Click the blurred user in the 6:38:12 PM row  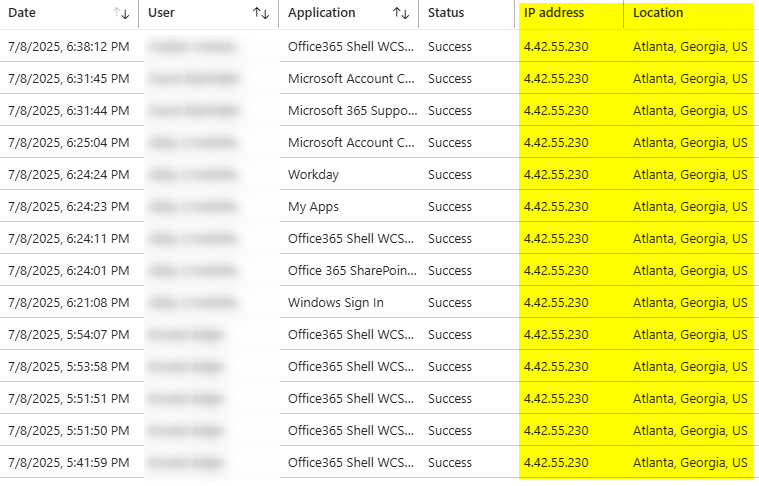(192, 46)
